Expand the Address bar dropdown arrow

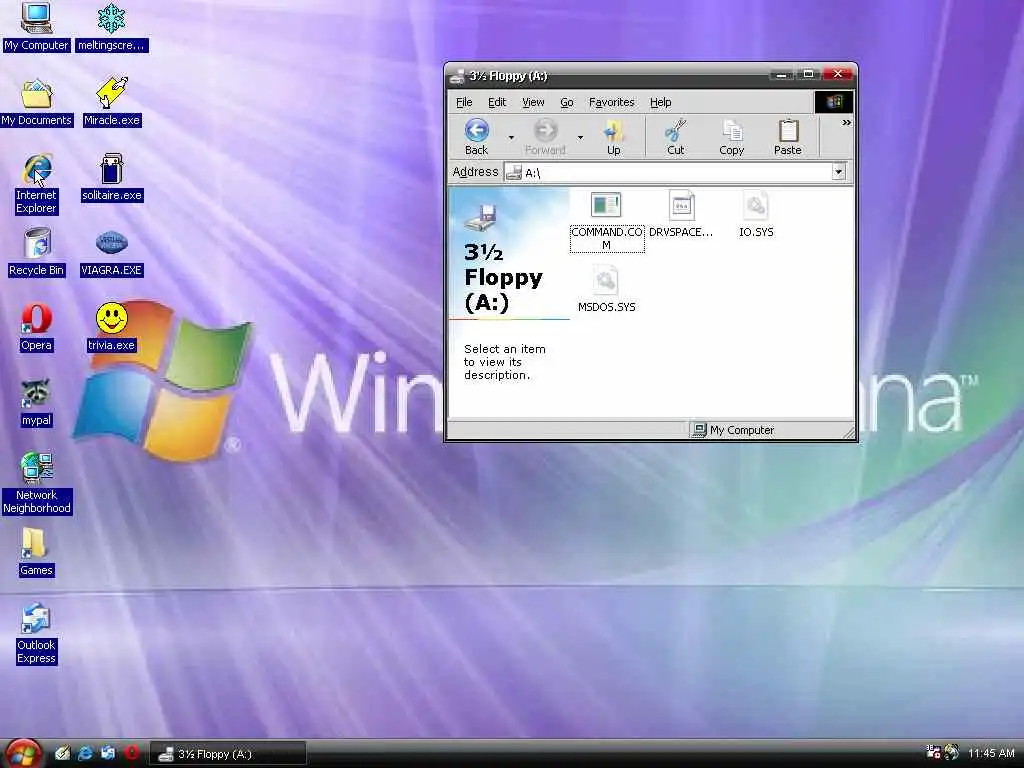(x=839, y=172)
